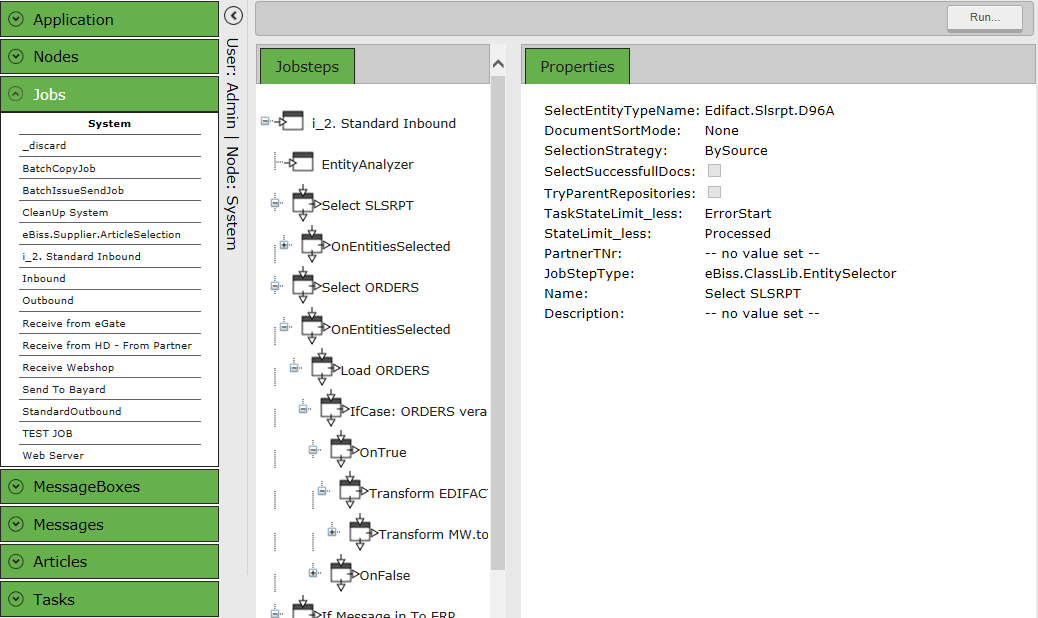Viewport: 1038px width, 618px height.
Task: Expand the MessageBoxes accordion section
Action: (109, 487)
